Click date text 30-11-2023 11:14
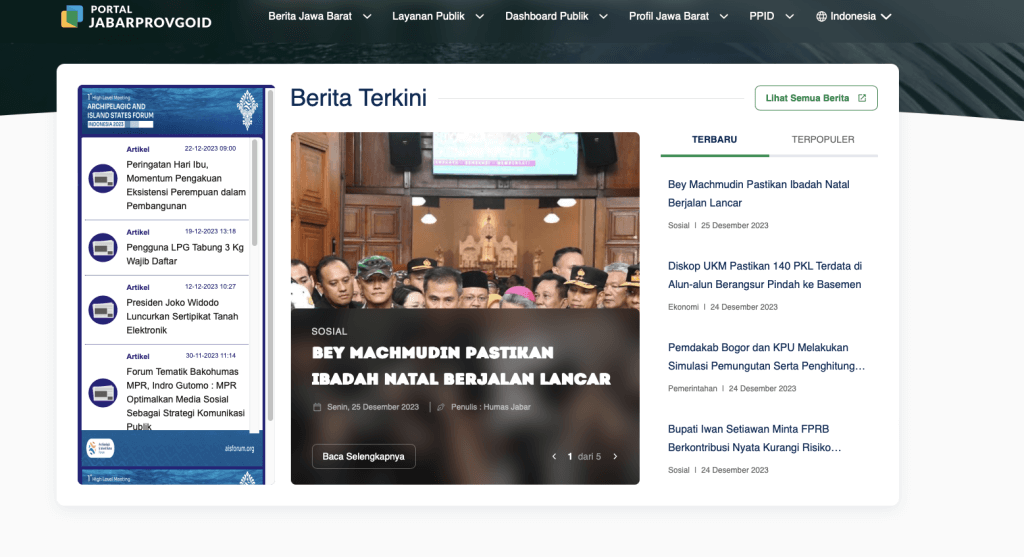This screenshot has height=557, width=1024. click(210, 356)
